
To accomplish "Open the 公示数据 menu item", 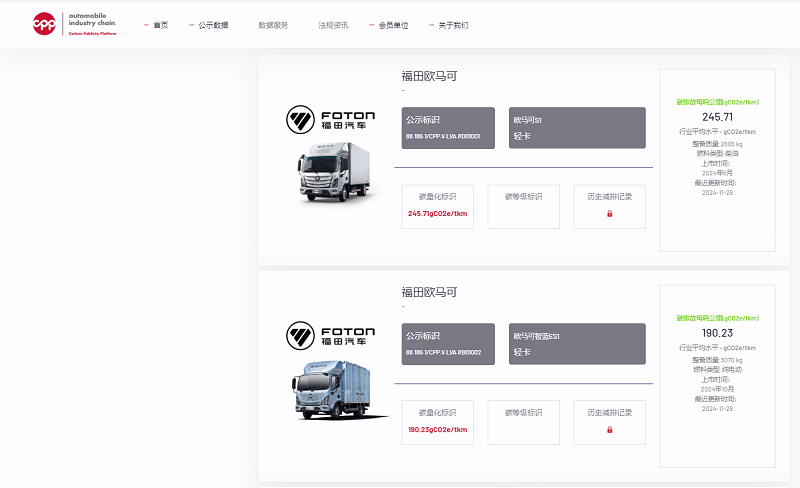I will coord(213,25).
